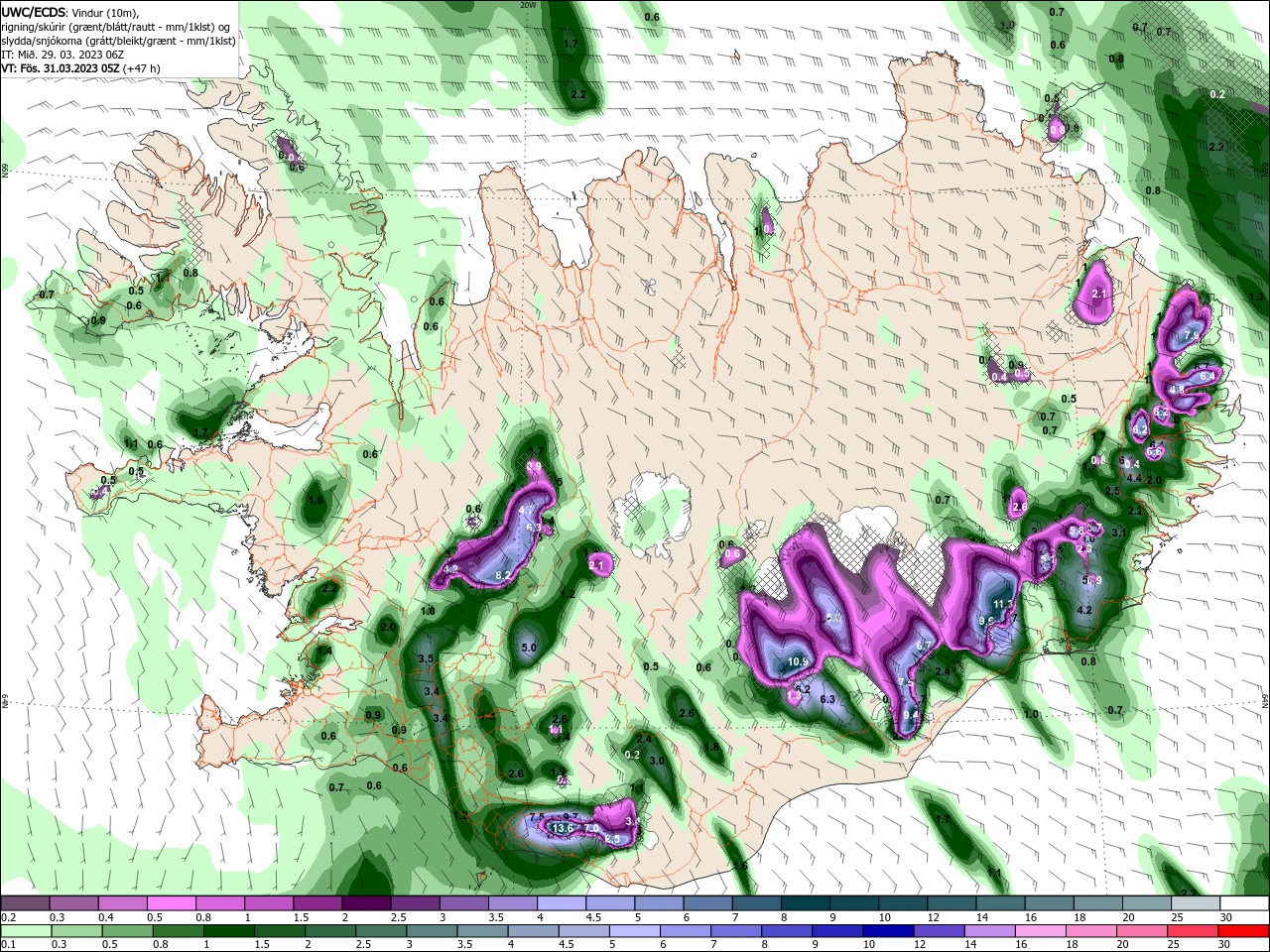Click the red swatch in lower legend row
The height and width of the screenshot is (952, 1270).
(1243, 931)
